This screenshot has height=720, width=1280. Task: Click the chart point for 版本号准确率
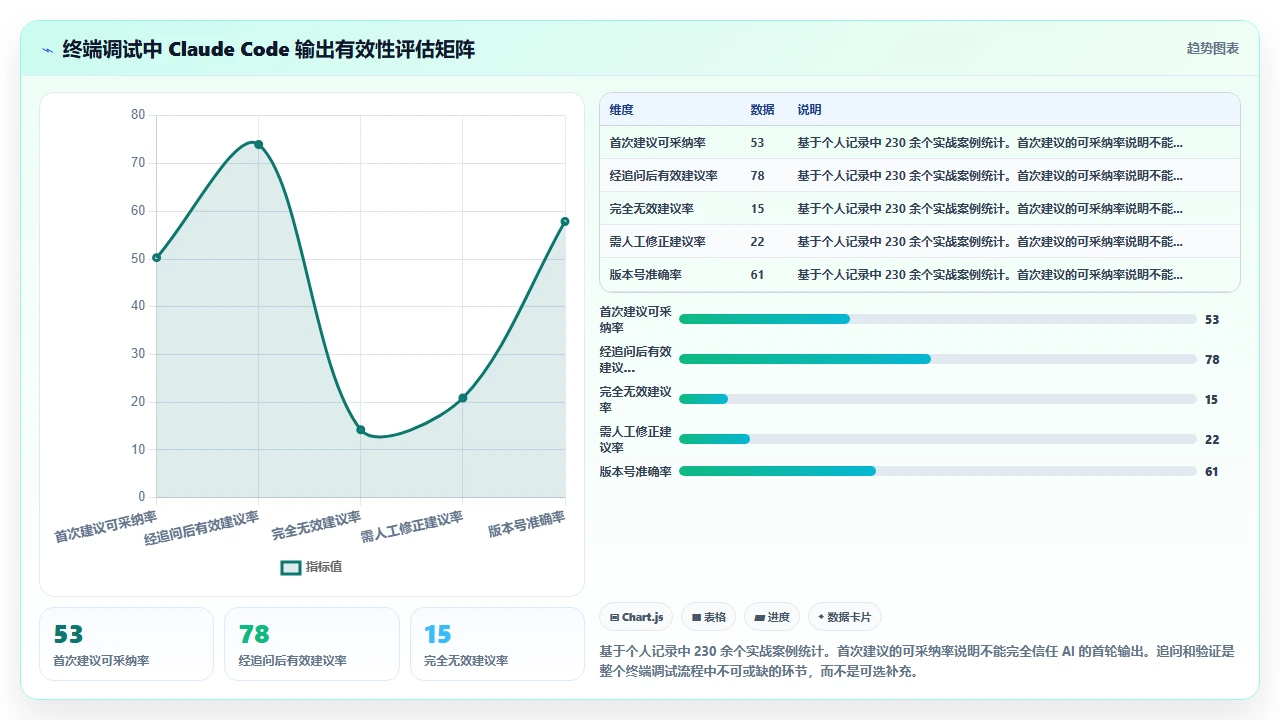[565, 221]
